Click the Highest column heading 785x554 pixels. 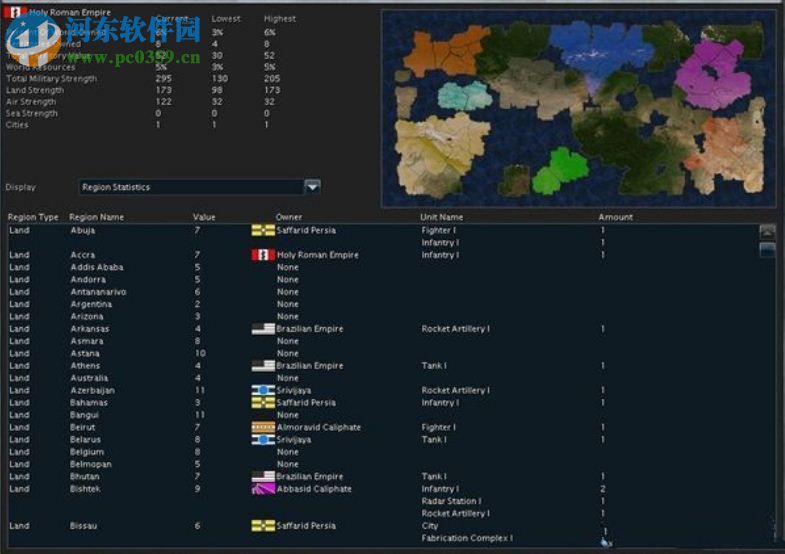[280, 19]
